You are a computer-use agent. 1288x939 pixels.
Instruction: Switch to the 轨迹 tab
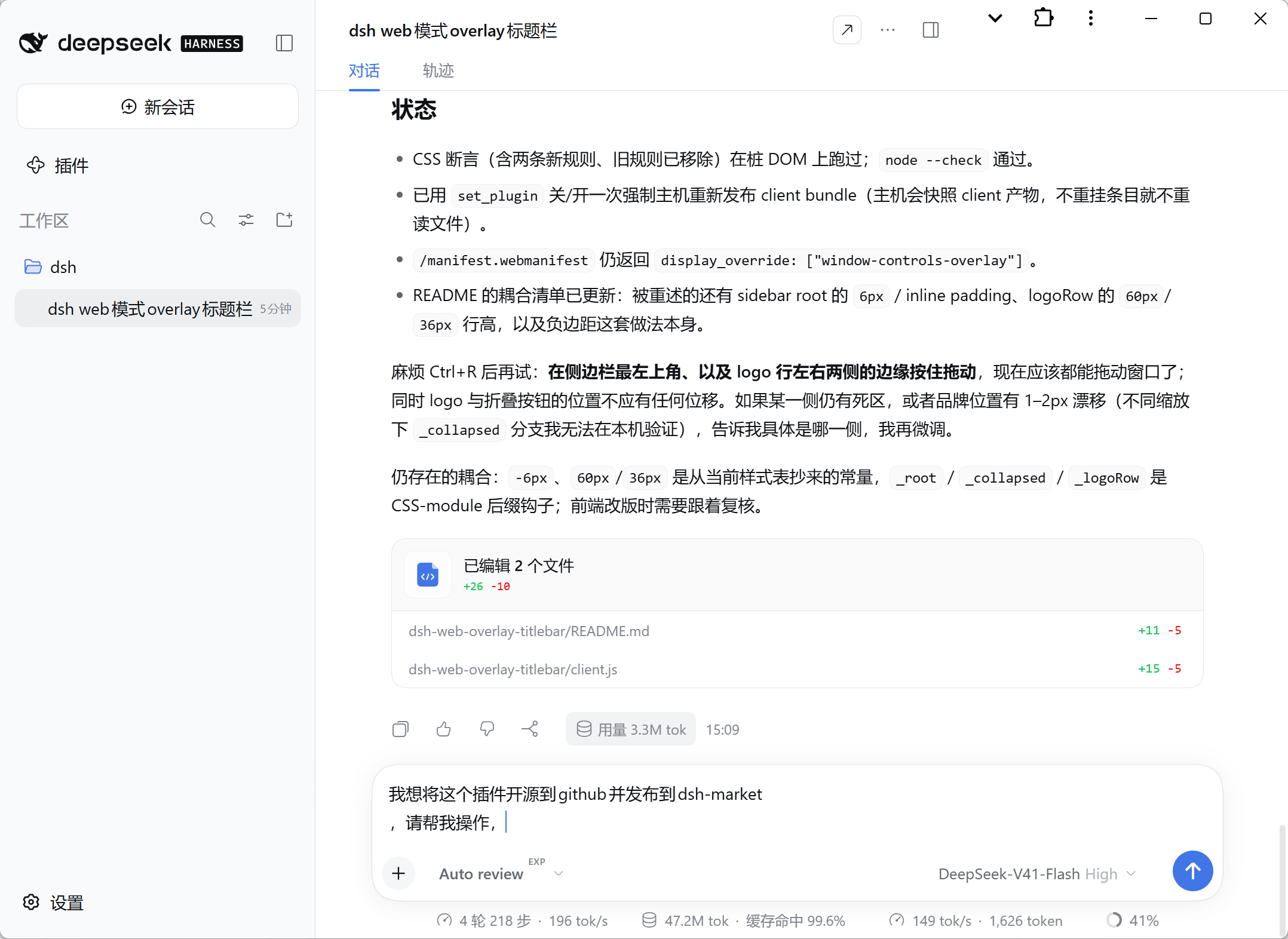[438, 71]
